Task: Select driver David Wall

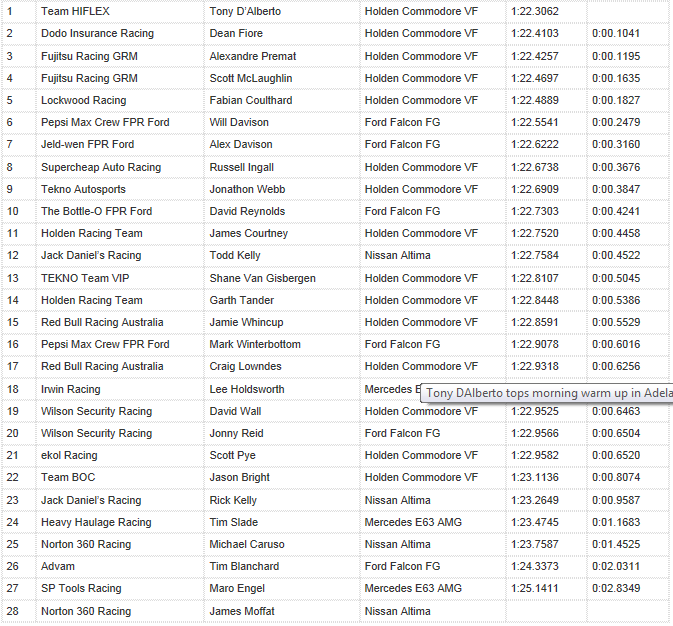Action: (x=235, y=411)
